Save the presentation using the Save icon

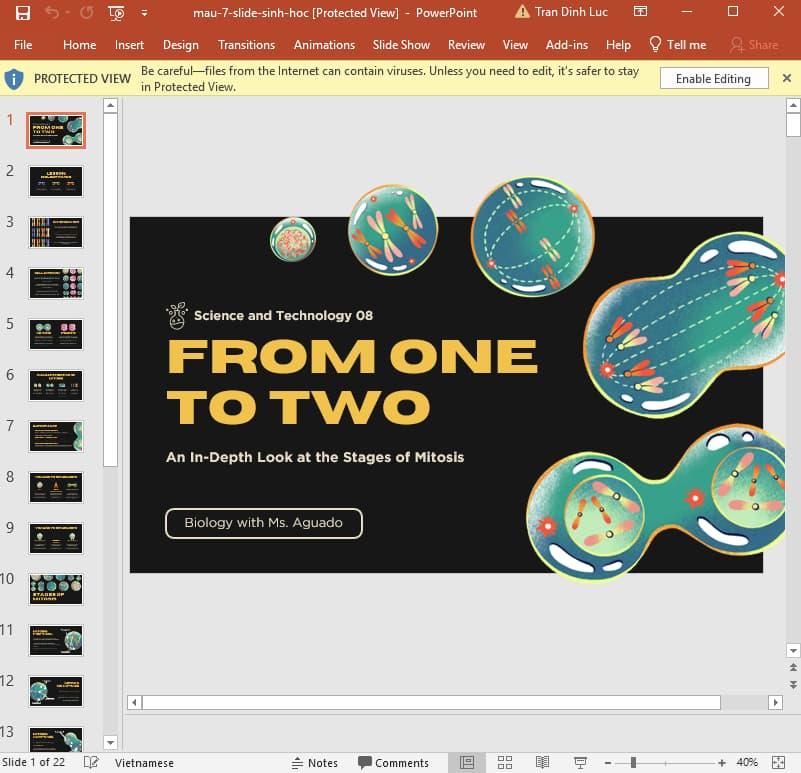pos(22,12)
